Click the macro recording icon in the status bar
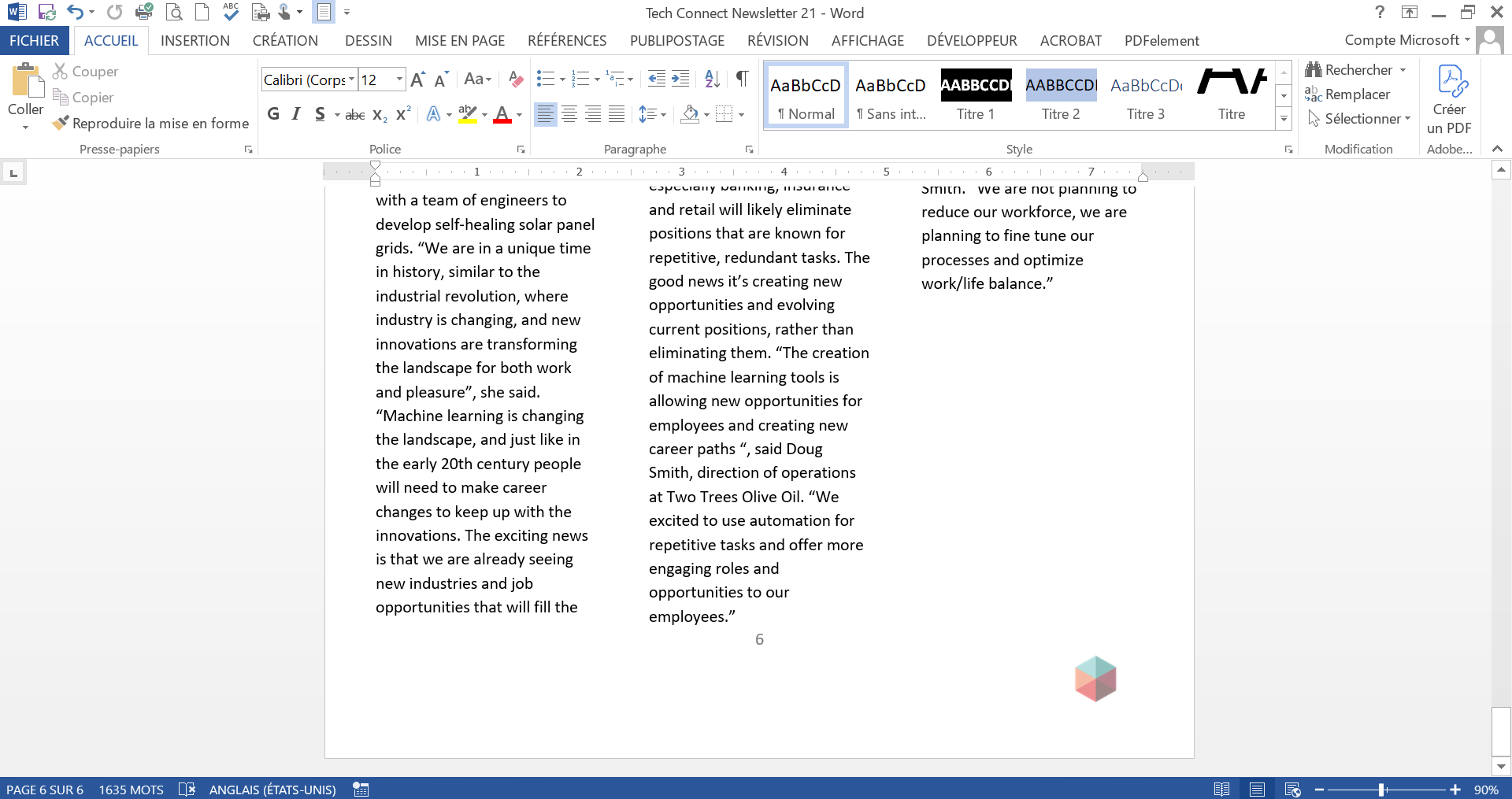Image resolution: width=1512 pixels, height=799 pixels. 361,789
